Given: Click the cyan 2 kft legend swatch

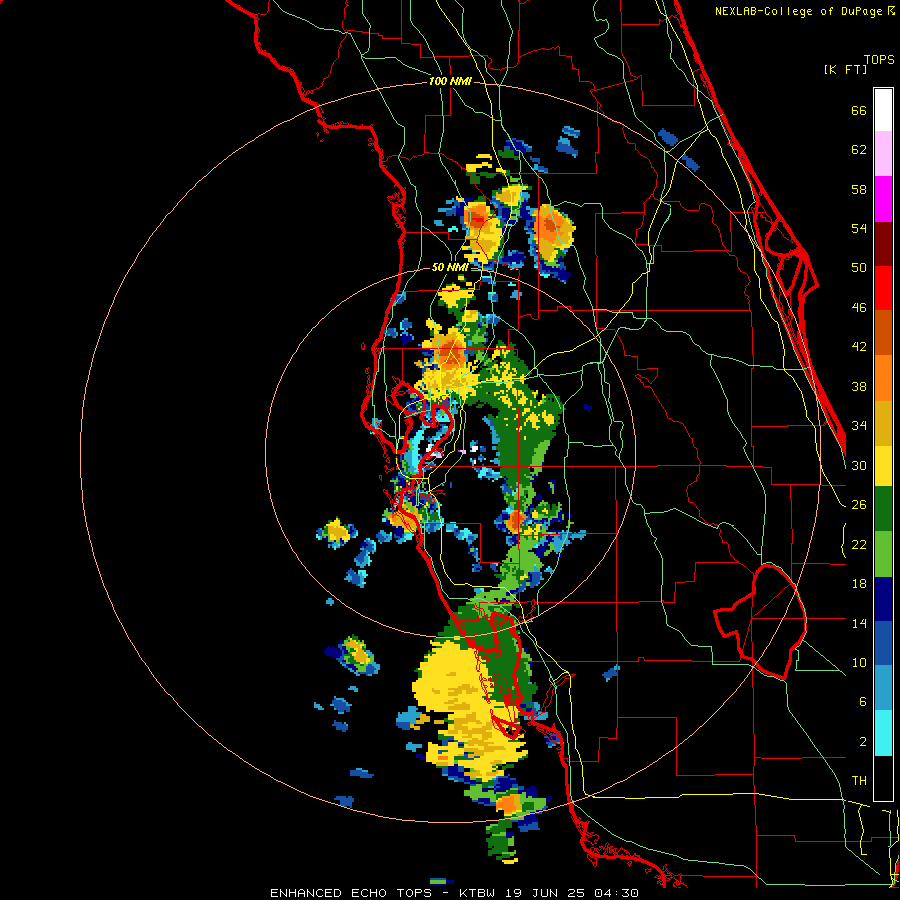Looking at the screenshot, I should click(883, 733).
